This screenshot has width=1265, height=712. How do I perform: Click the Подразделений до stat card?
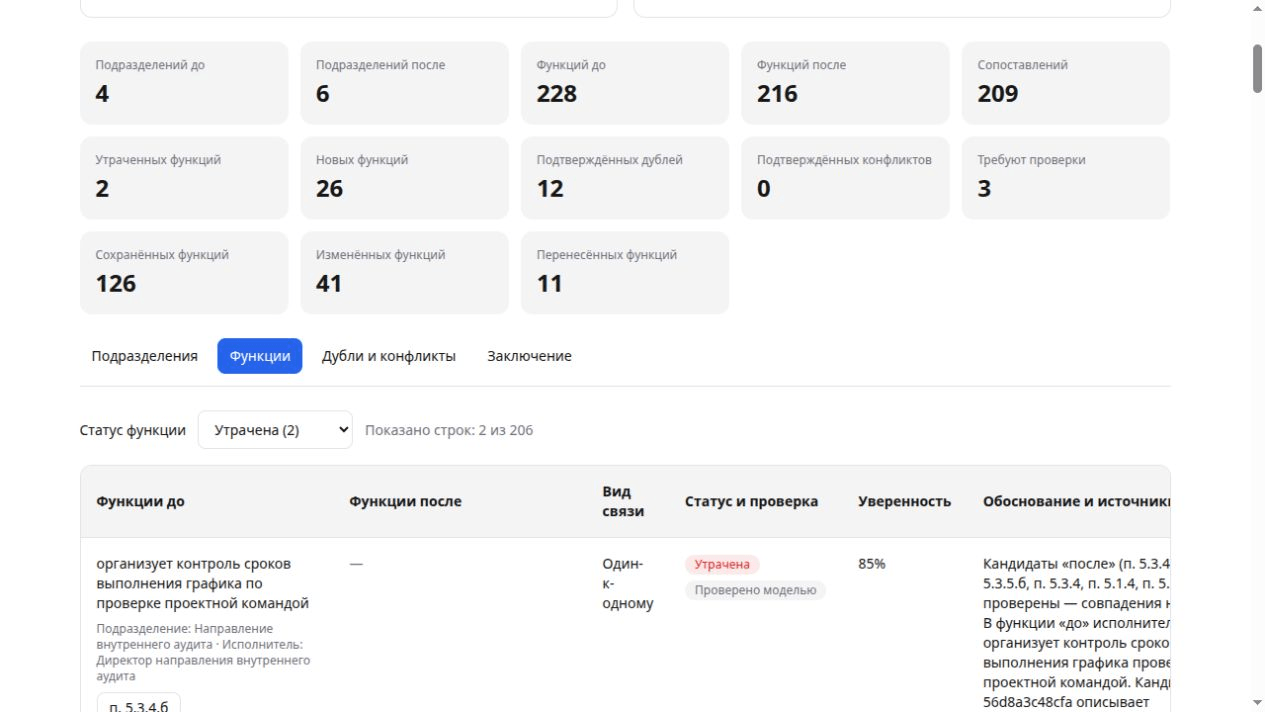(184, 83)
